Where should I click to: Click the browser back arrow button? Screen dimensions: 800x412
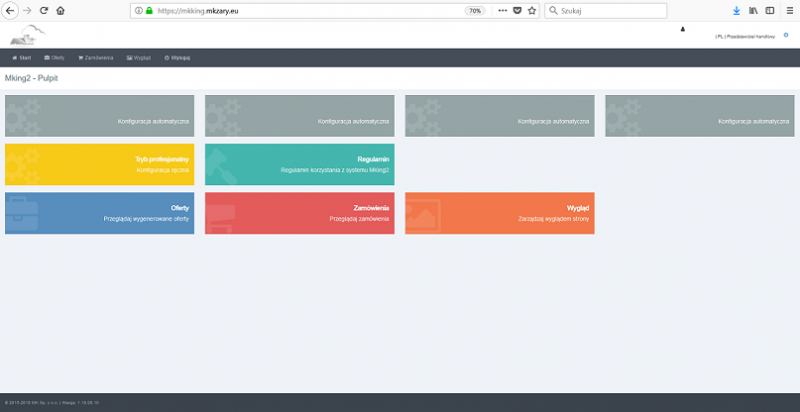[10, 10]
